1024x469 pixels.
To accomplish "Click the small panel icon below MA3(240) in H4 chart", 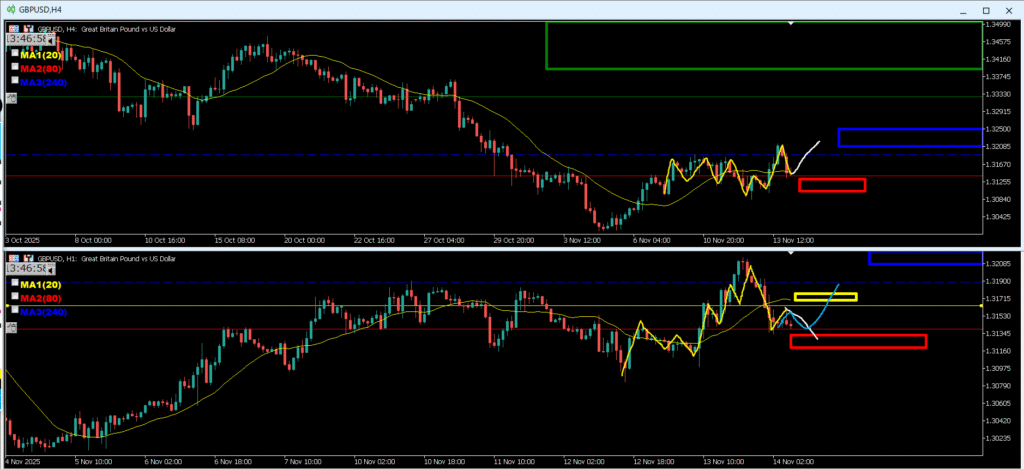I will (11, 98).
